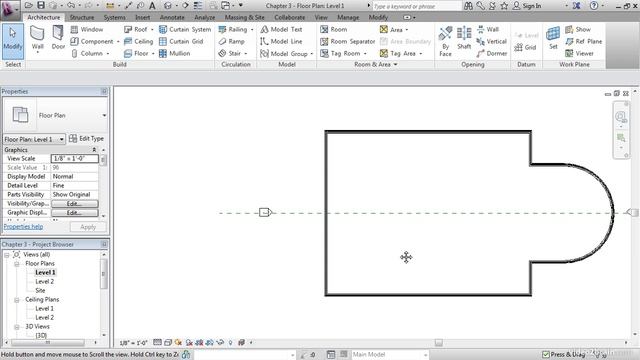Choose the Ceiling tool
This screenshot has width=640, height=360.
[138, 41]
